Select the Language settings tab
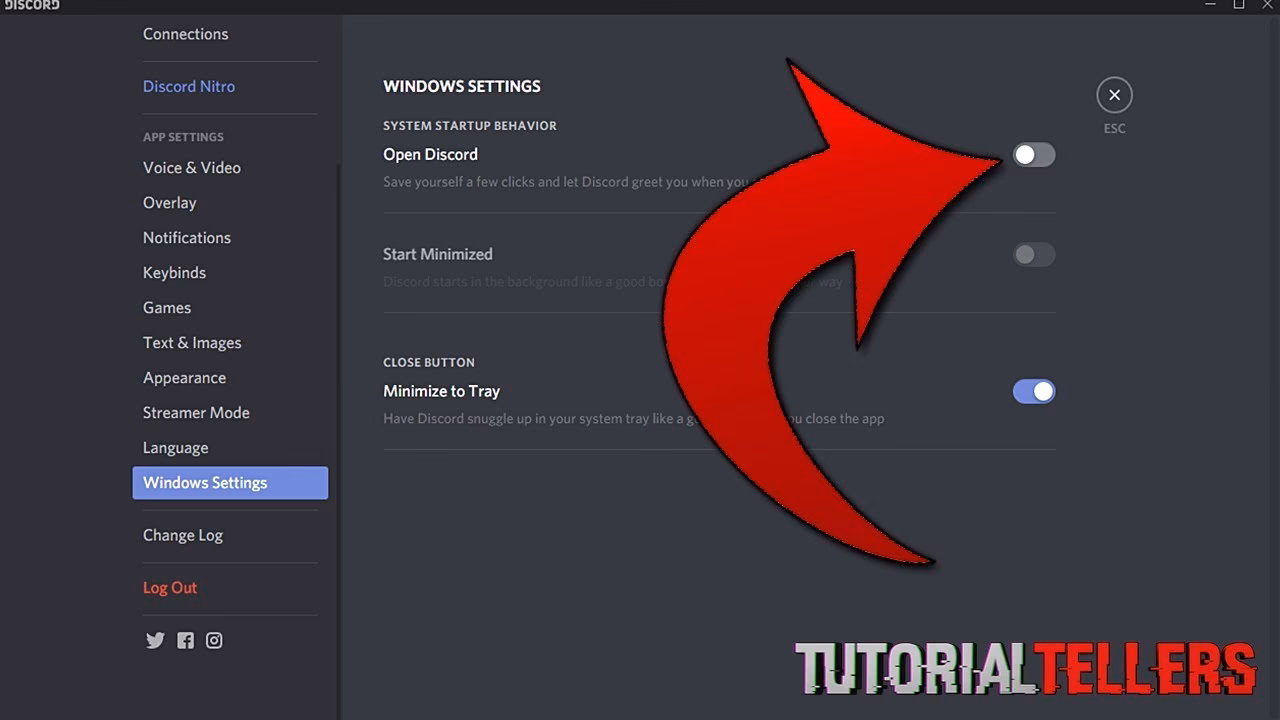 176,448
